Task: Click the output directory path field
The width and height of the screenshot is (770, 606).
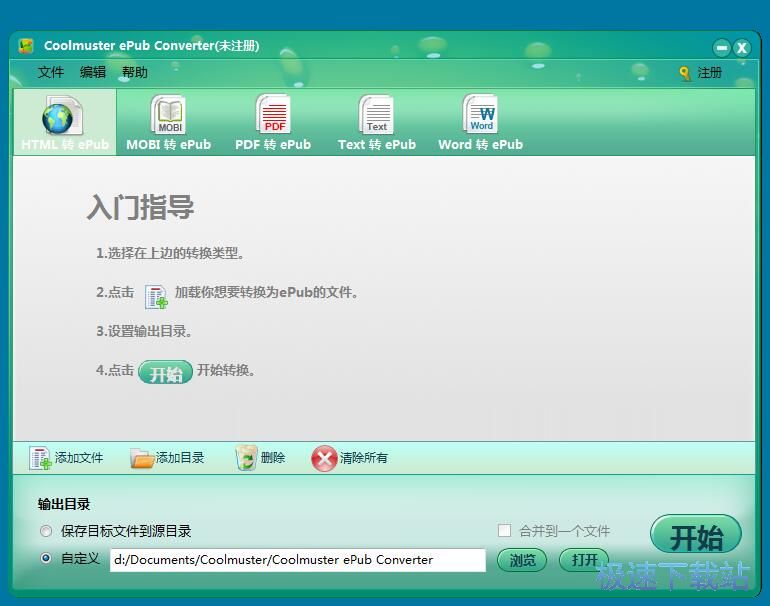Action: tap(298, 560)
